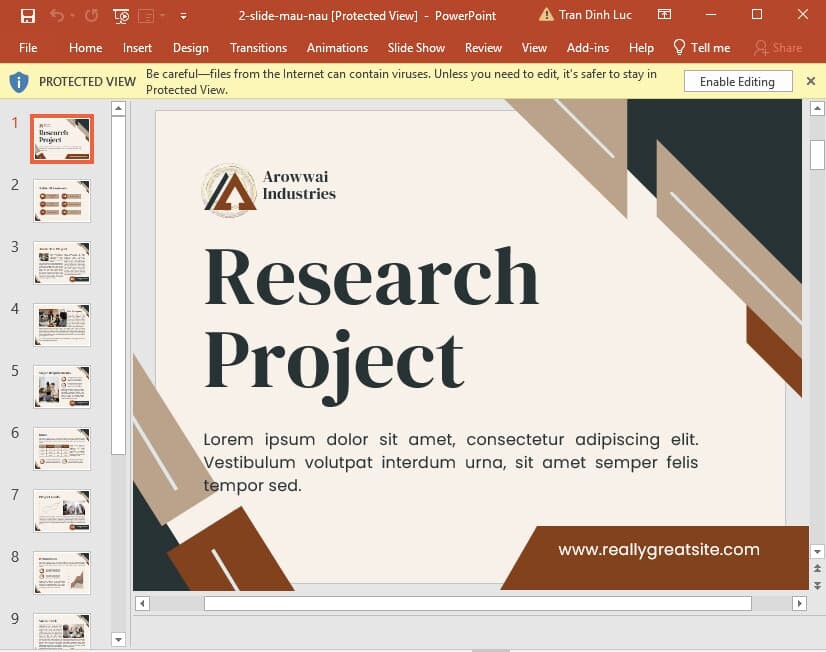
Task: Click the Save icon in Quick Access Toolbar
Action: click(x=28, y=15)
